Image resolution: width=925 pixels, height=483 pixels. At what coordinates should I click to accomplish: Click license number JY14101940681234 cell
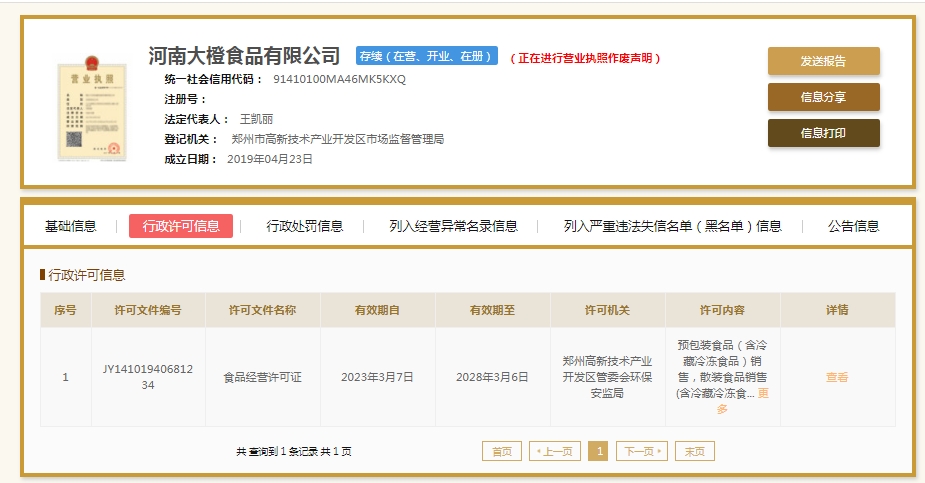[x=148, y=377]
